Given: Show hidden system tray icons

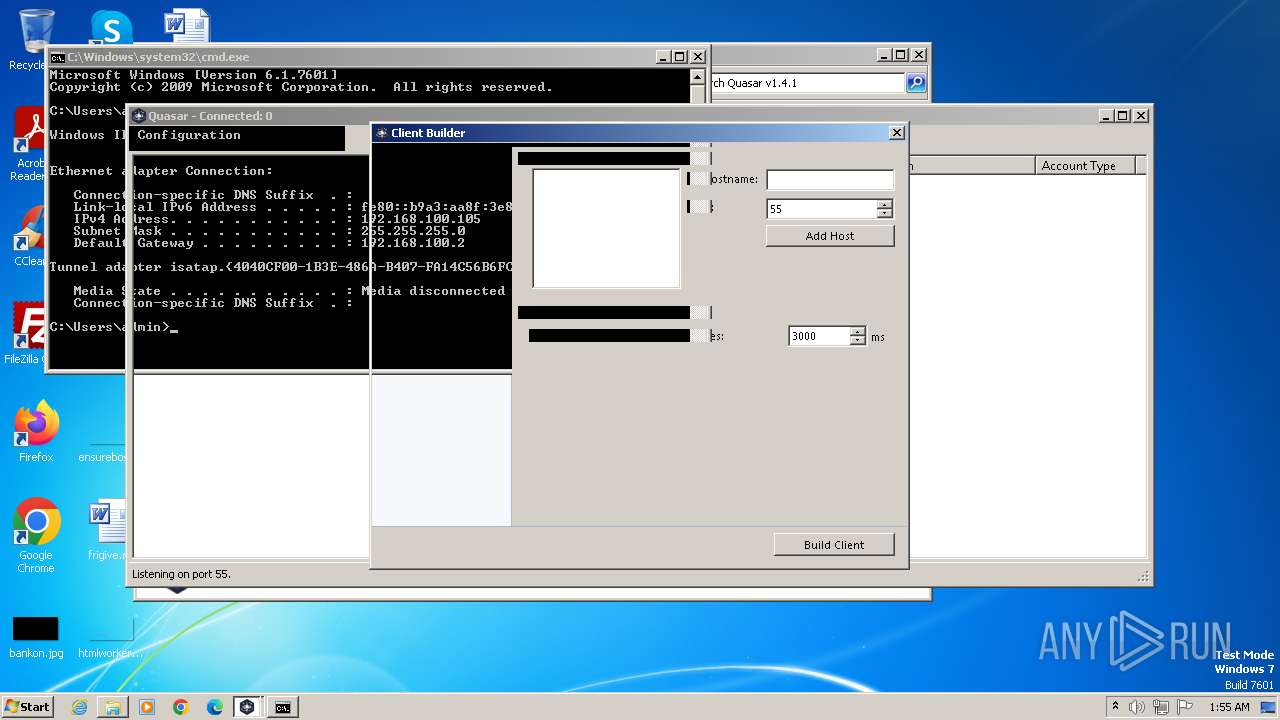Looking at the screenshot, I should pyautogui.click(x=1115, y=707).
